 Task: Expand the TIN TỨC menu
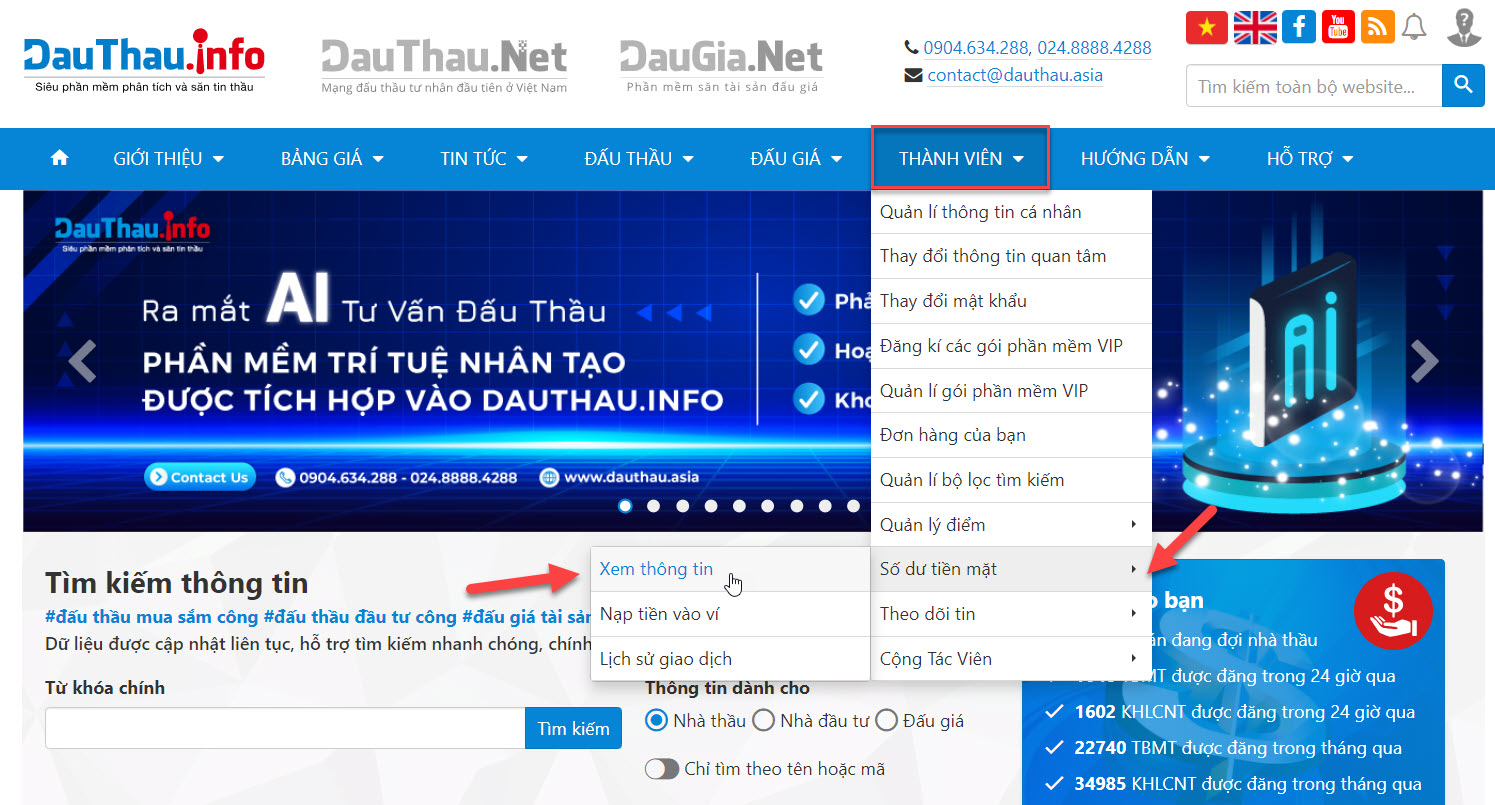pyautogui.click(x=483, y=158)
